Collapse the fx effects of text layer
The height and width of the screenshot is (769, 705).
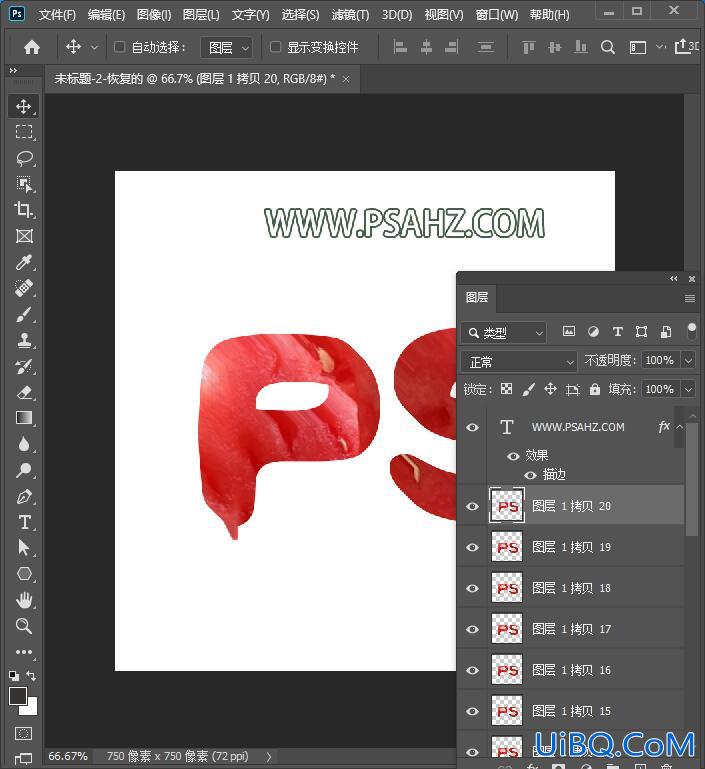(x=680, y=427)
